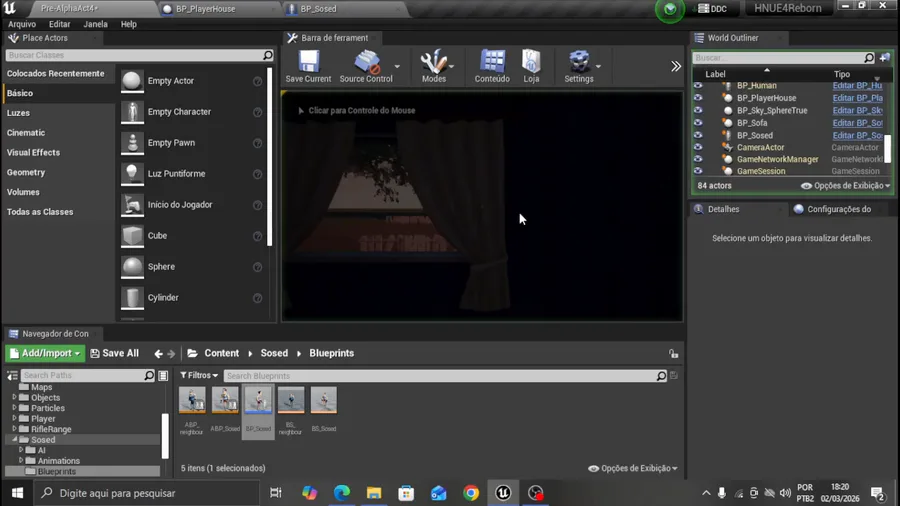900x506 pixels.
Task: Expand the Particles folder
Action: [x=14, y=408]
